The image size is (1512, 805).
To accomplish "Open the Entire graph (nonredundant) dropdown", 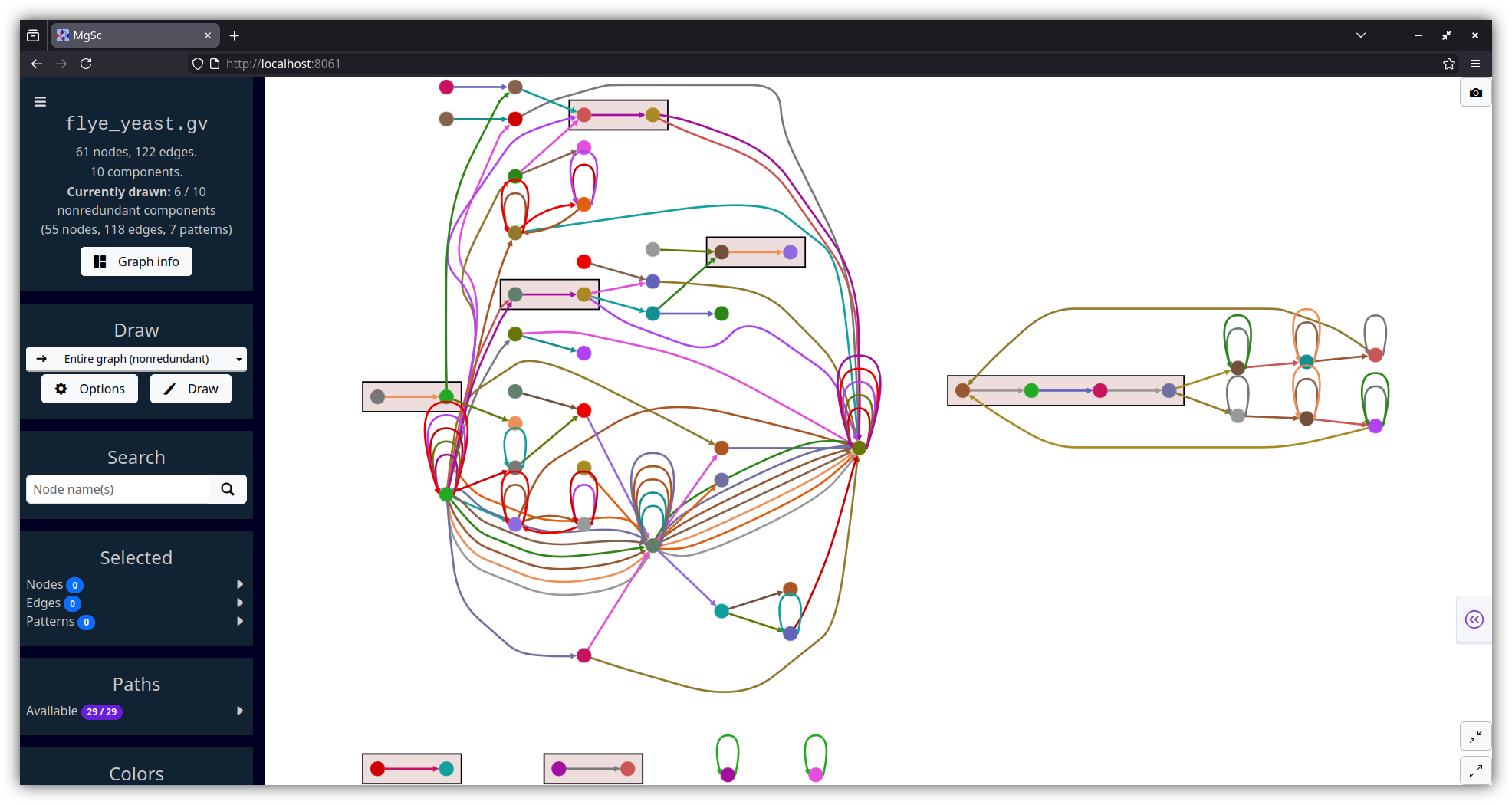I will (x=136, y=359).
